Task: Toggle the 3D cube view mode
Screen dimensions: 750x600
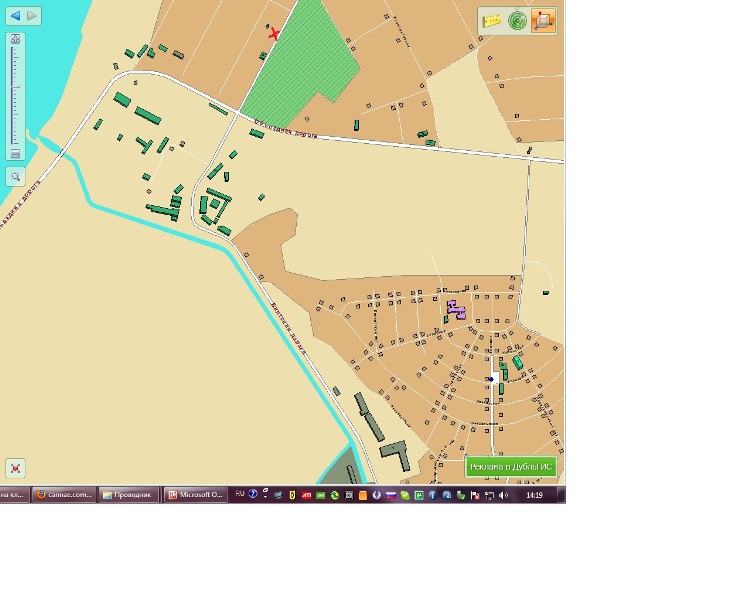Action: (543, 20)
